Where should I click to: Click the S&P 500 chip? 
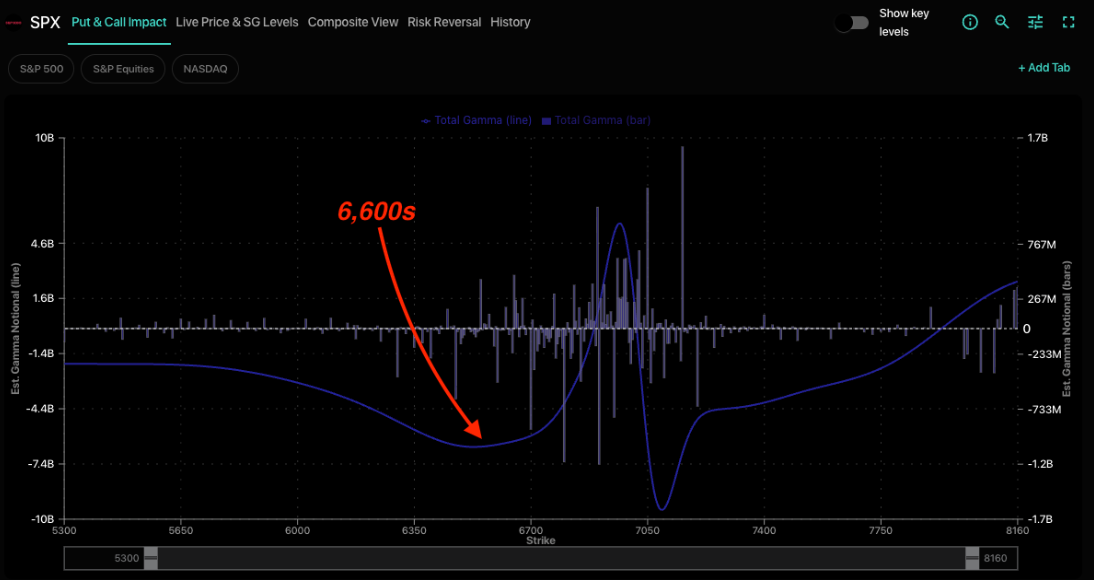coord(41,69)
